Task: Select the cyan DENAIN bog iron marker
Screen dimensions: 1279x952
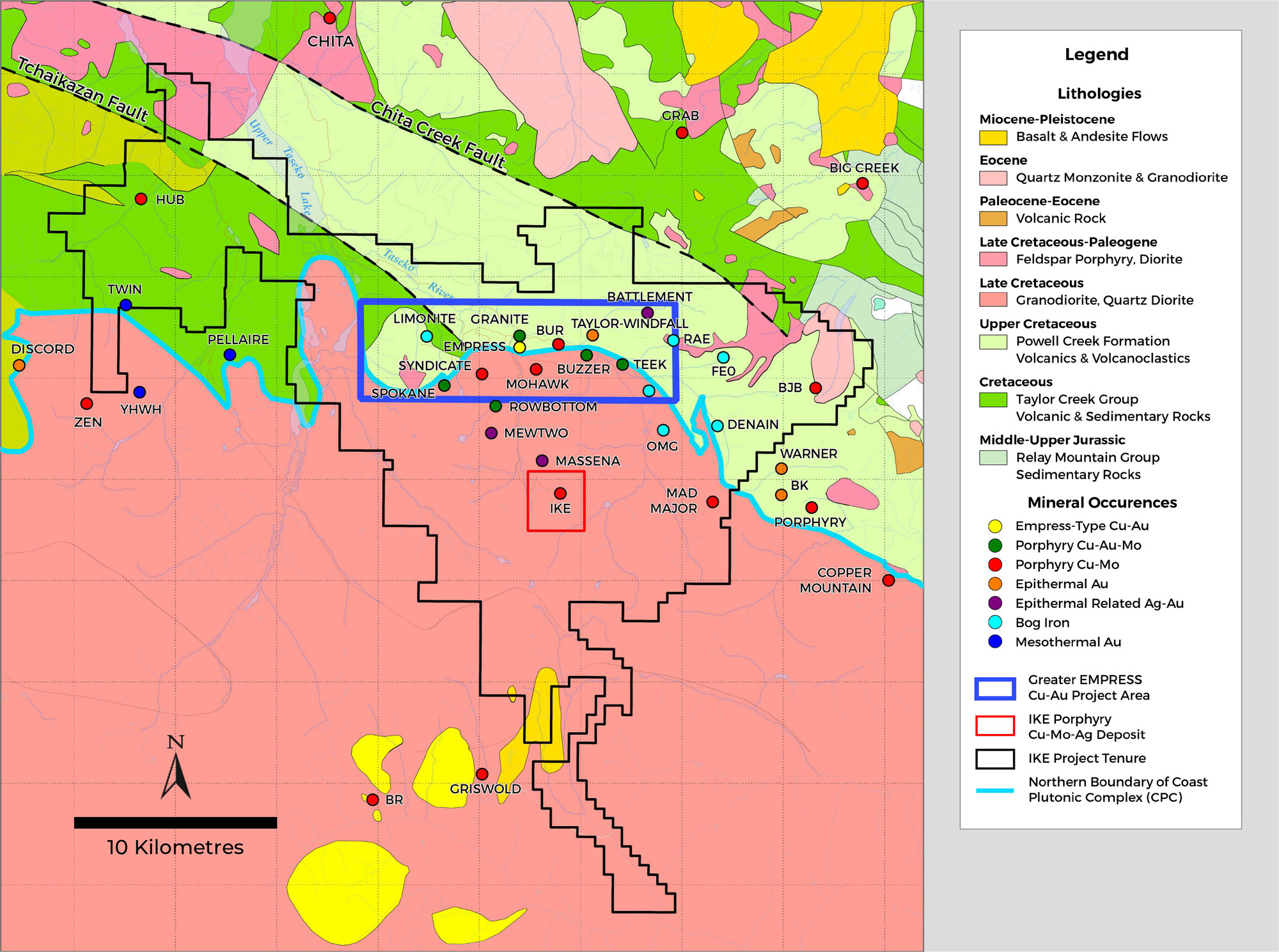Action: (718, 425)
